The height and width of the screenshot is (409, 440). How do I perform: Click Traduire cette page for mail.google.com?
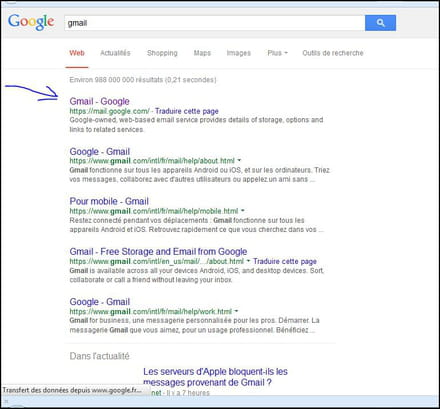tap(187, 111)
